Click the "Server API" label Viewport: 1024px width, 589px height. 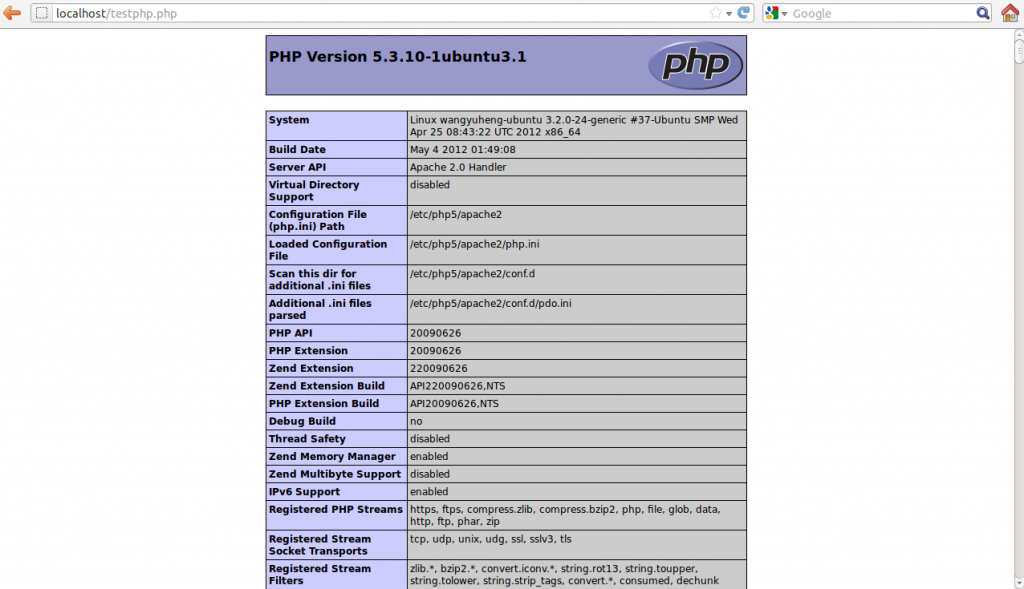297,167
